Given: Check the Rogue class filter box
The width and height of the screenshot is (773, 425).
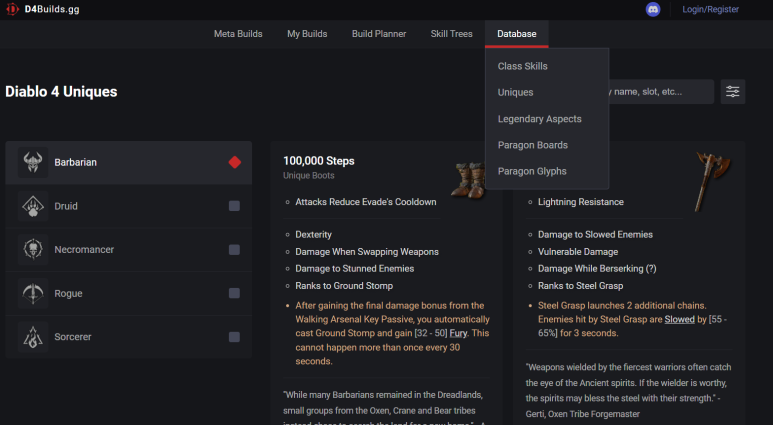Looking at the screenshot, I should point(235,293).
